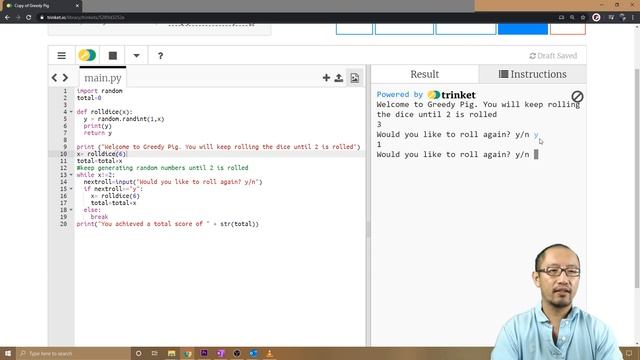This screenshot has width=640, height=360.
Task: Switch to the Result tab
Action: click(424, 74)
